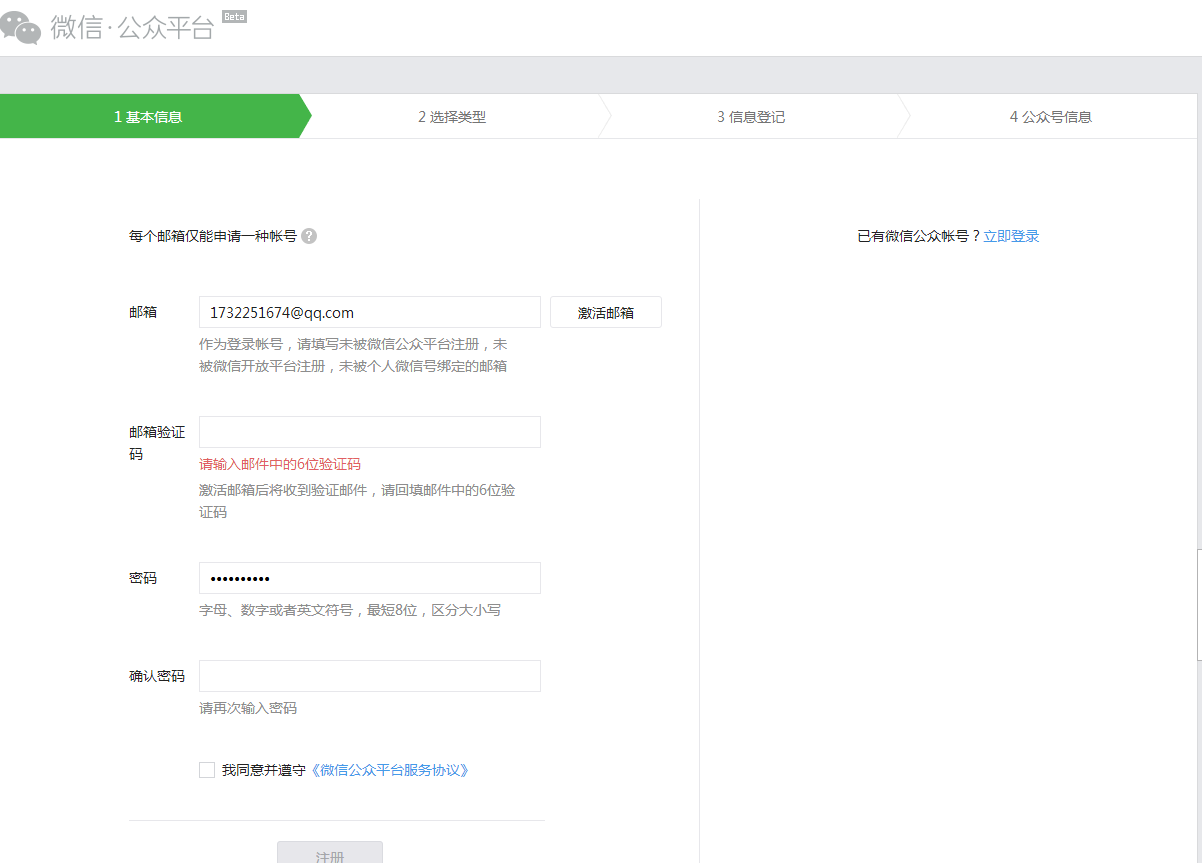Focus the 邮箱验证码 input field
1202x863 pixels.
[370, 432]
